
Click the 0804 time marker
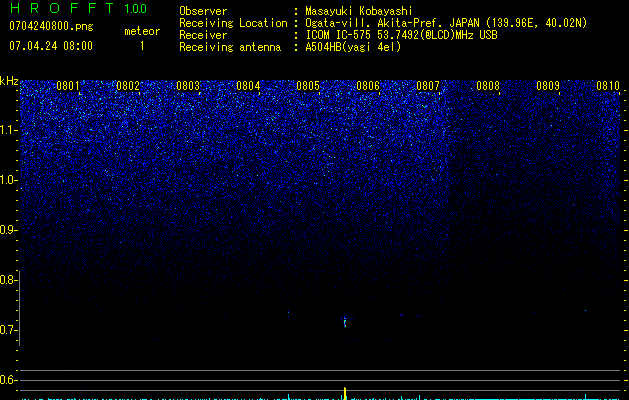click(x=248, y=86)
